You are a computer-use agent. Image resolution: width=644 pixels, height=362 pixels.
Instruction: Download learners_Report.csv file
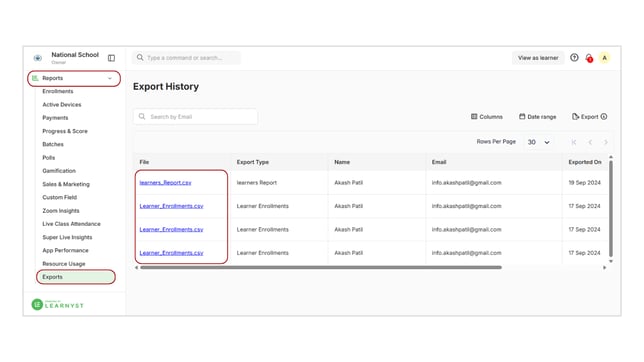pyautogui.click(x=166, y=182)
